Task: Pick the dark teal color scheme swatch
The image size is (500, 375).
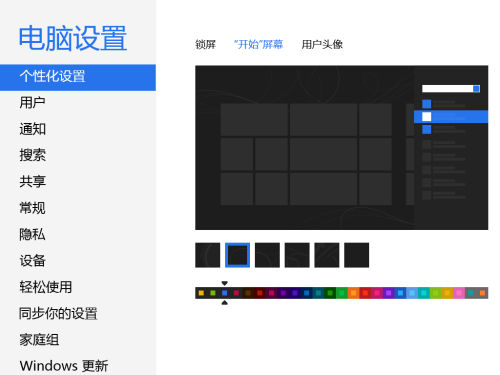Action: coord(319,293)
